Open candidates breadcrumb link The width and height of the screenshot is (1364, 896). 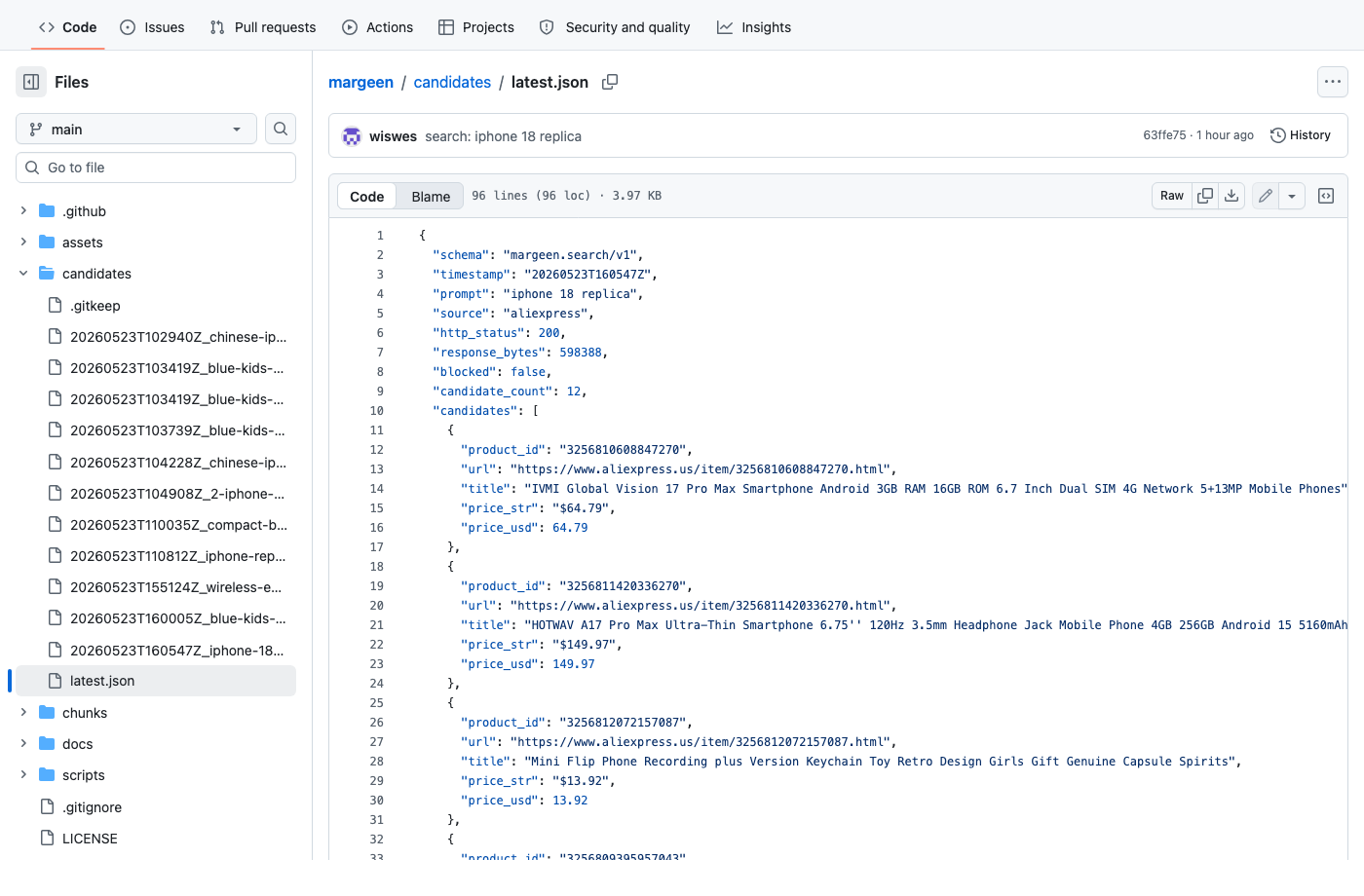452,82
